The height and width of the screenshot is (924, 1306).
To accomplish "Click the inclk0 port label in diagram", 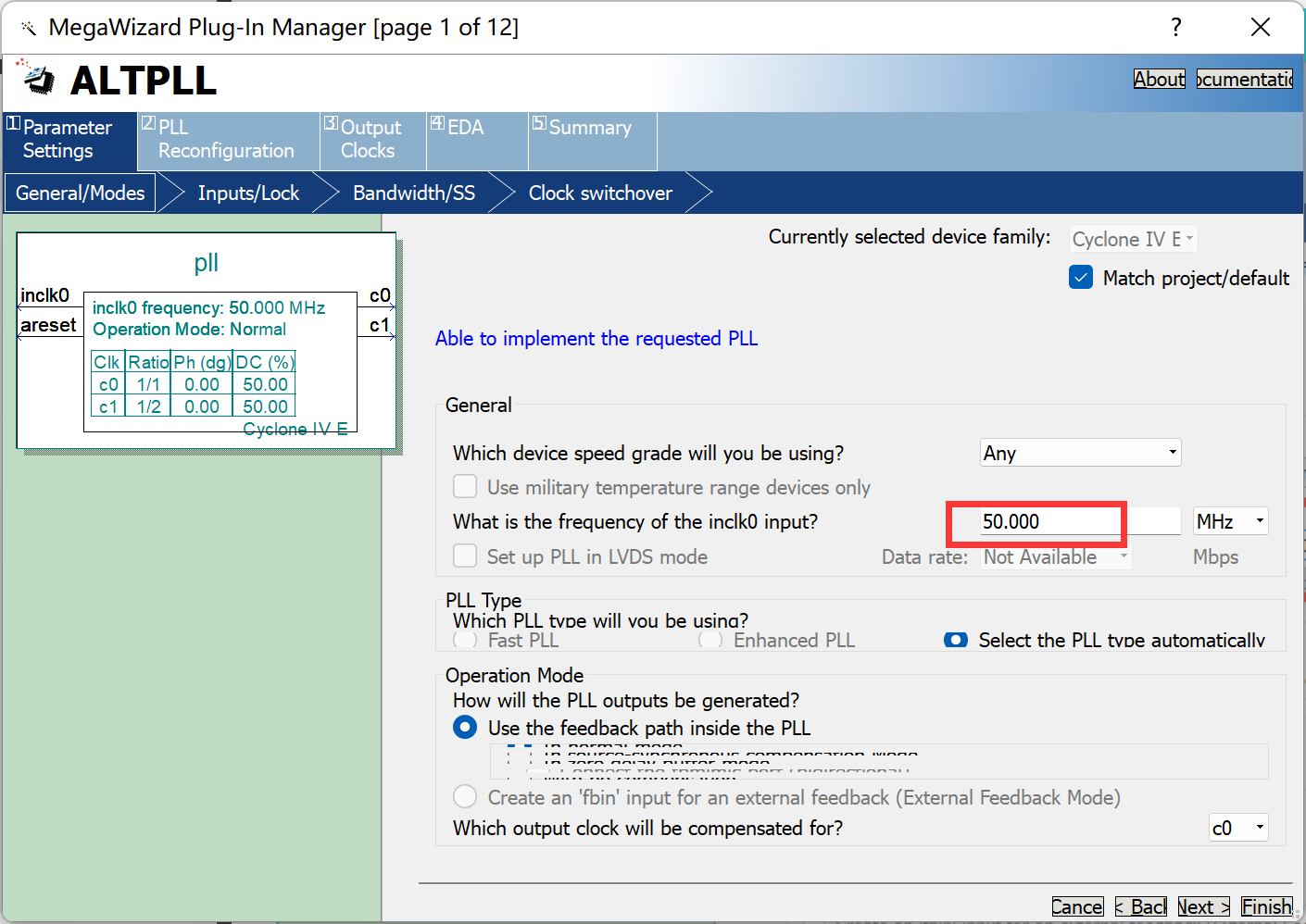I will pos(44,295).
